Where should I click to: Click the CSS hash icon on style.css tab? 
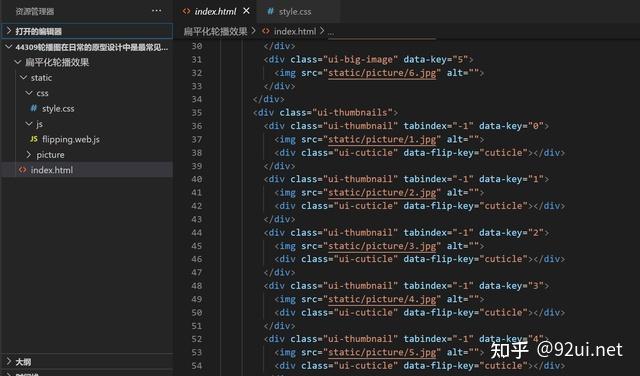270,11
